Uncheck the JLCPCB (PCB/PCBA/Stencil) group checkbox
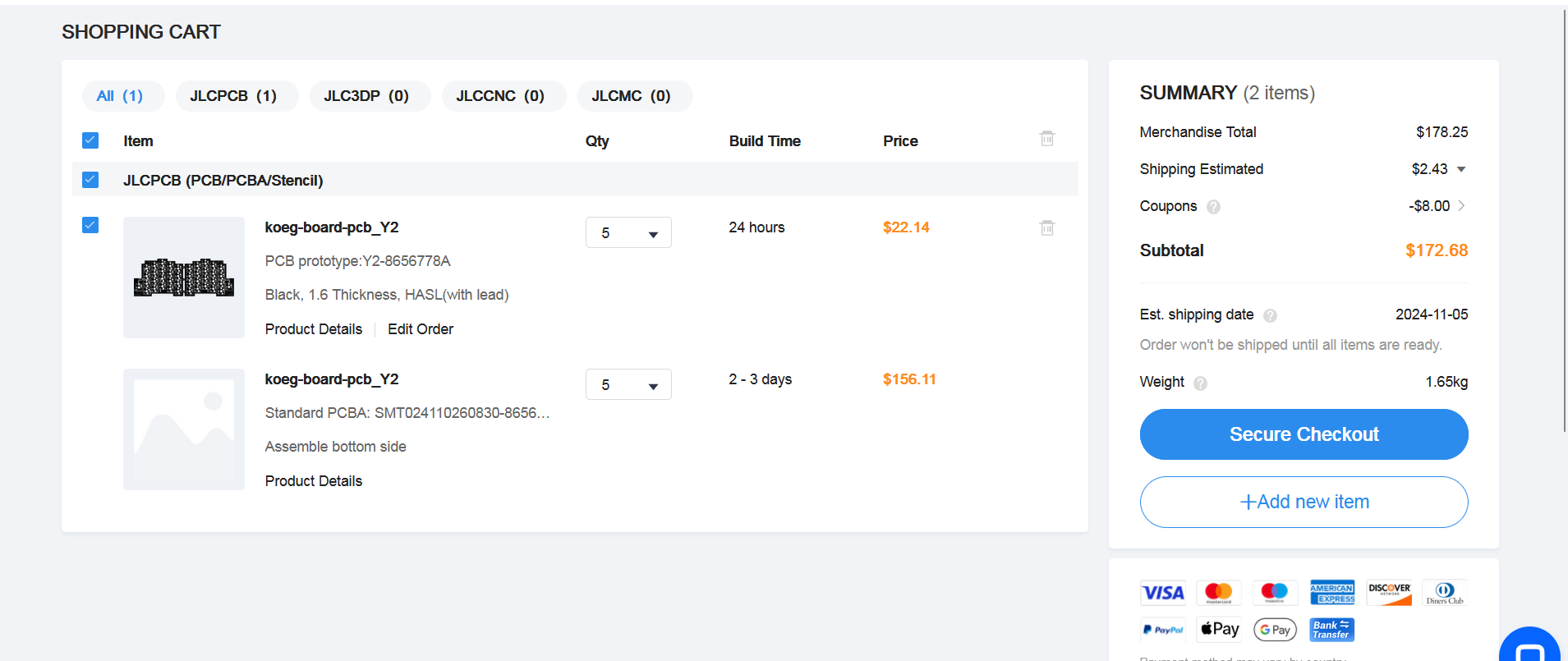Screen dimensions: 1568x661 90,180
